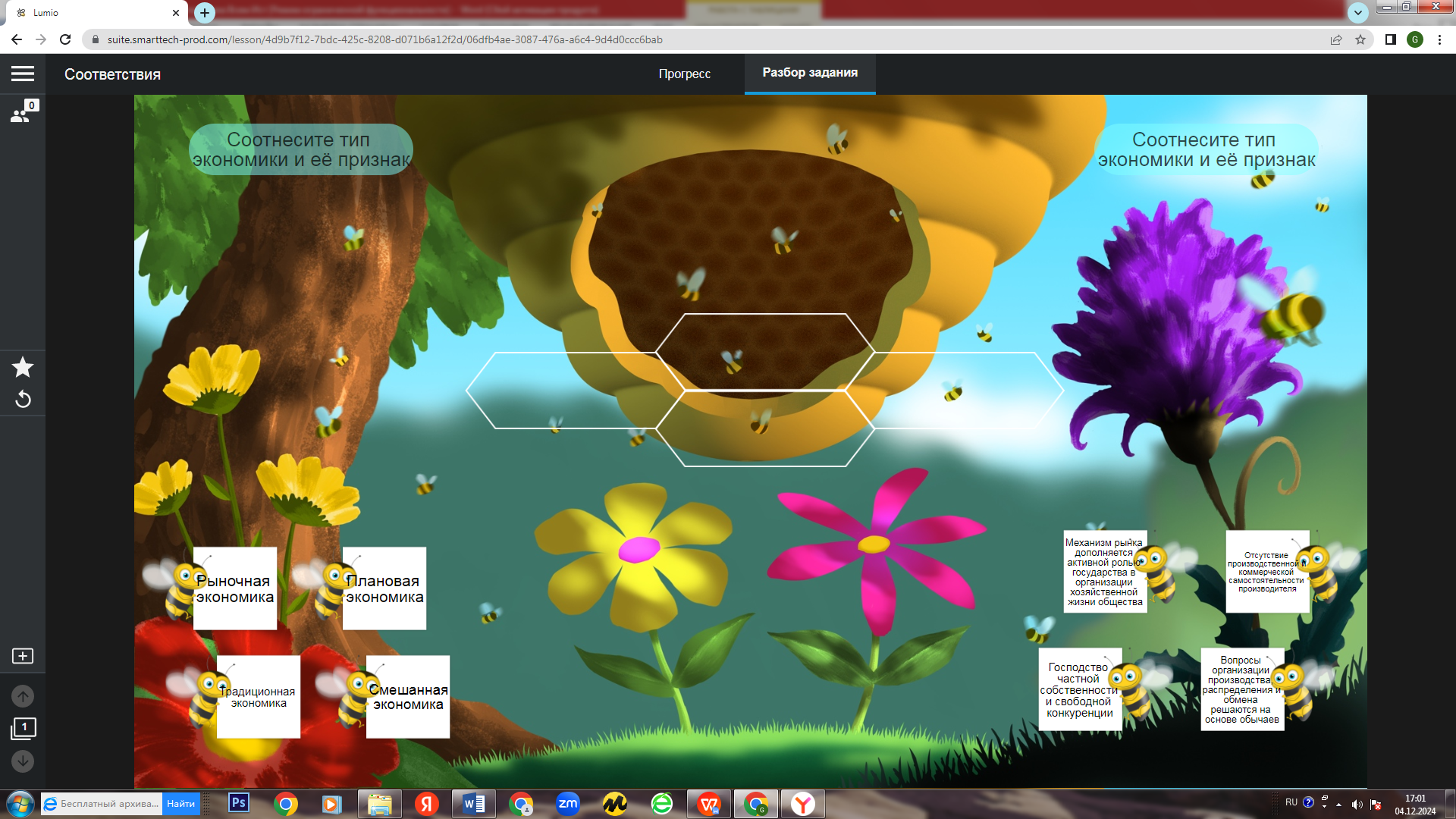Go to previous page arrow
The height and width of the screenshot is (819, 1456).
(23, 695)
